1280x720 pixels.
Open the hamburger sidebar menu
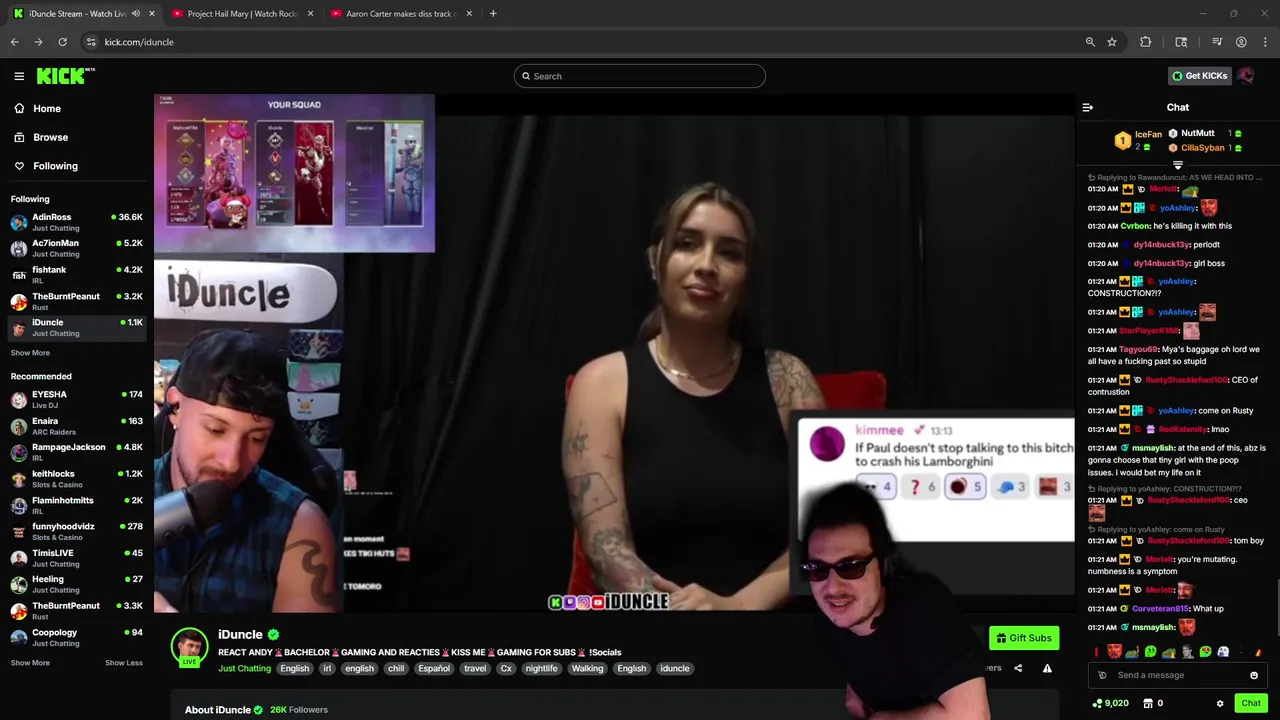pyautogui.click(x=19, y=76)
